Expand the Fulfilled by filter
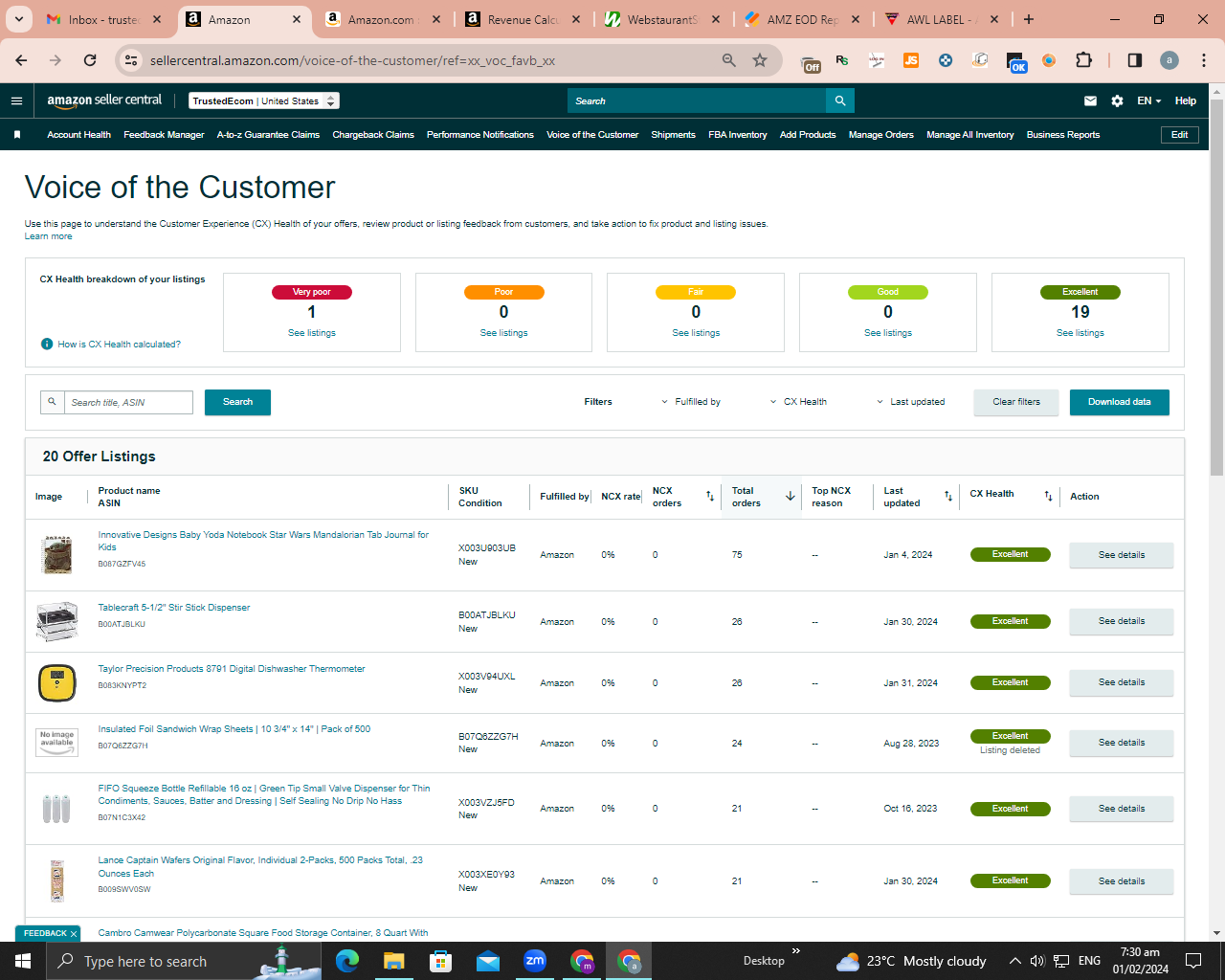Viewport: 1225px width, 980px height. [691, 402]
